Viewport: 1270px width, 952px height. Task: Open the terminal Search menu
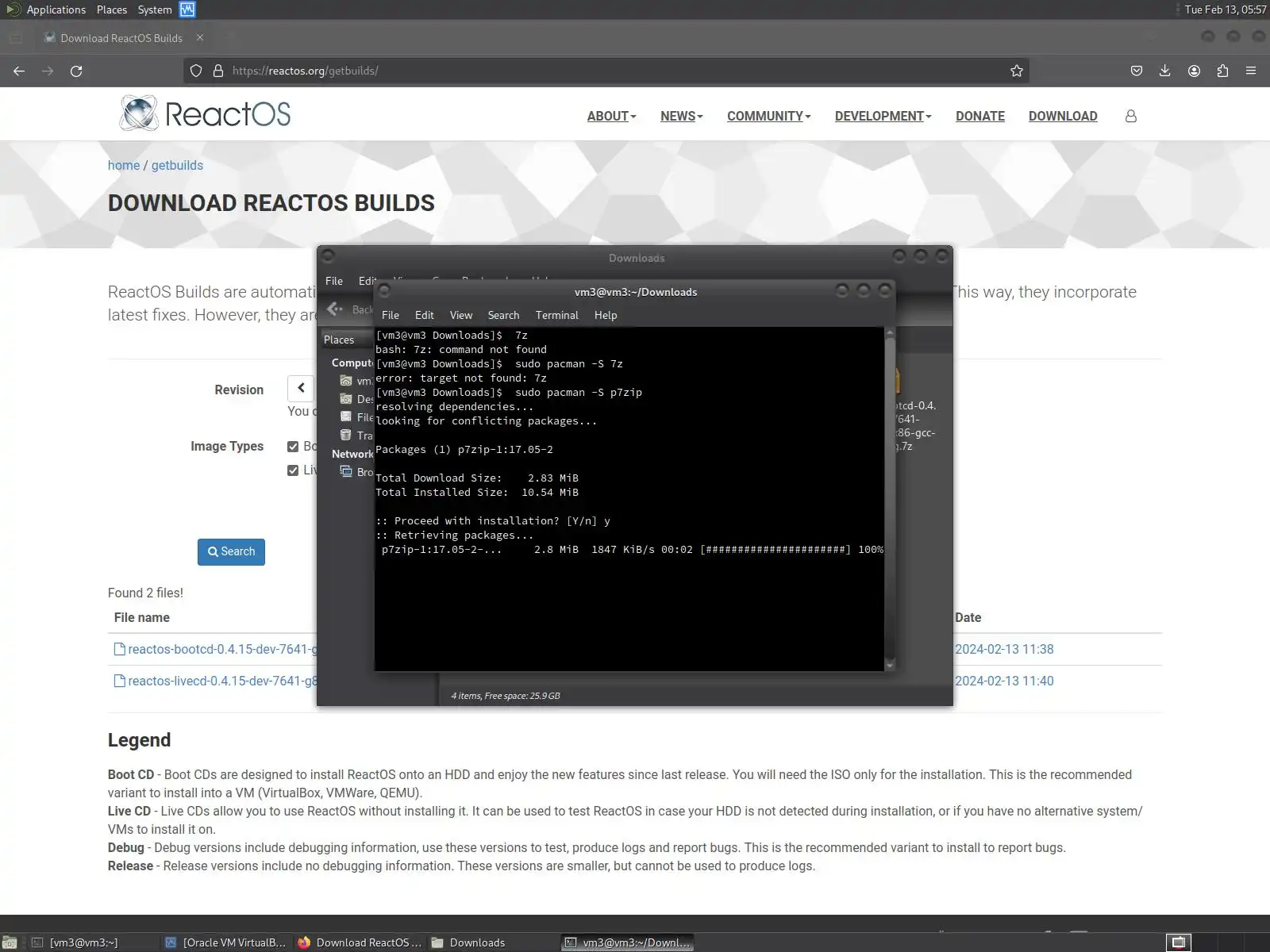(x=503, y=315)
